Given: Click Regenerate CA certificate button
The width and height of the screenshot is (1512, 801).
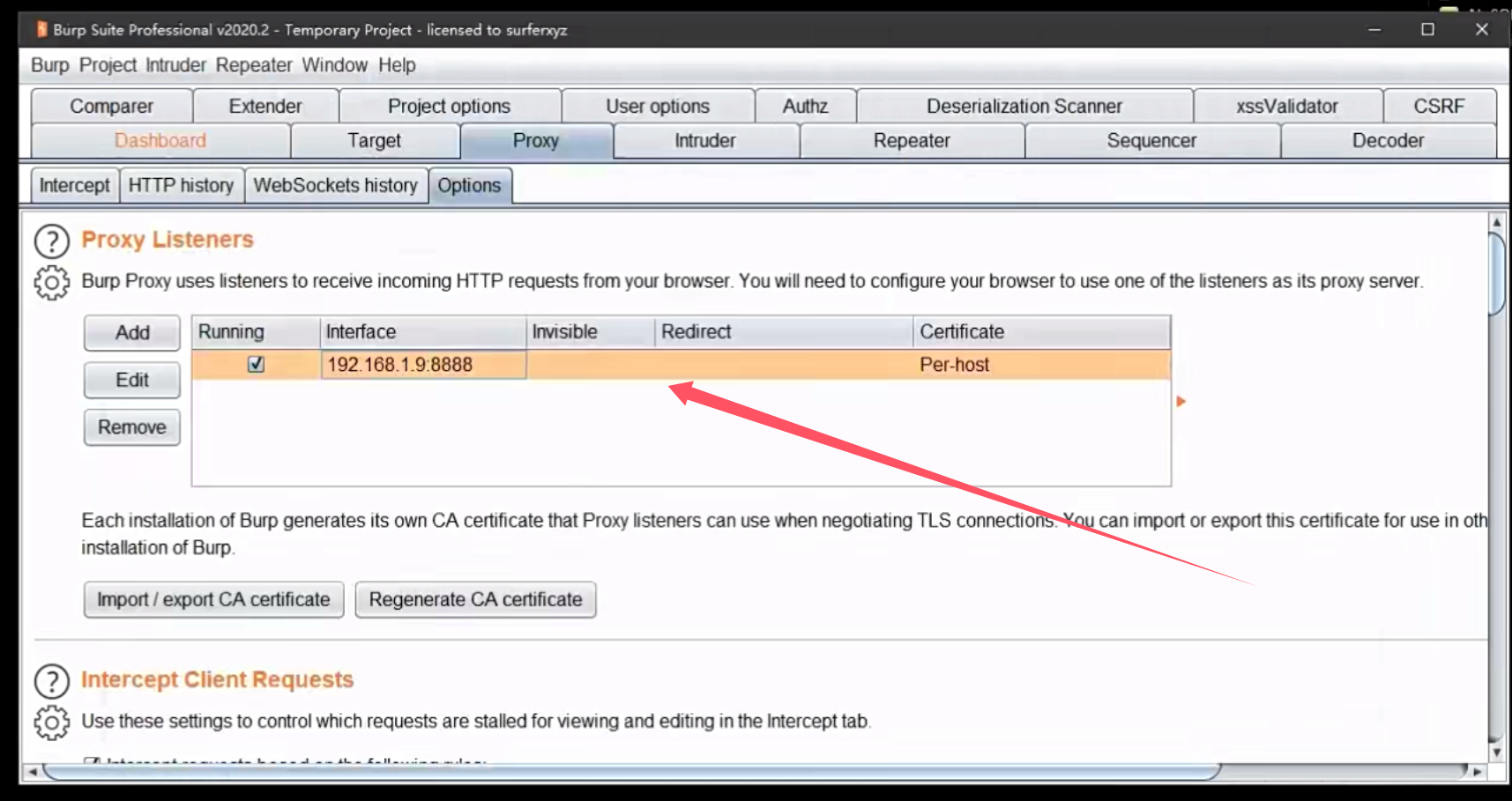Looking at the screenshot, I should click(476, 600).
